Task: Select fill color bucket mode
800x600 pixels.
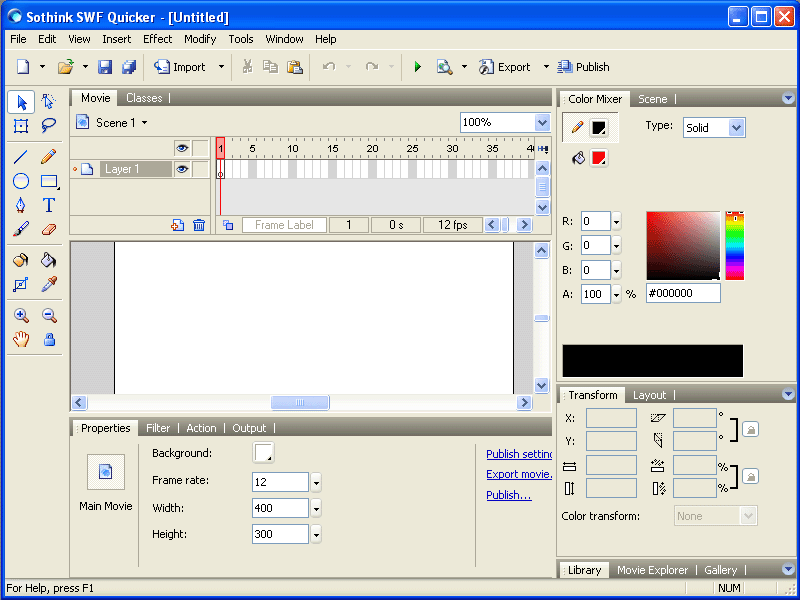Action: (x=578, y=158)
